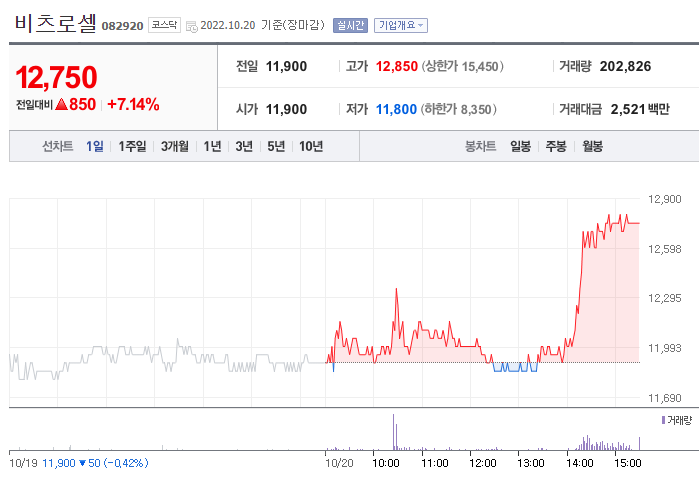Click the 2022.10.20 기준(장마감) date text
The height and width of the screenshot is (483, 699).
263,25
